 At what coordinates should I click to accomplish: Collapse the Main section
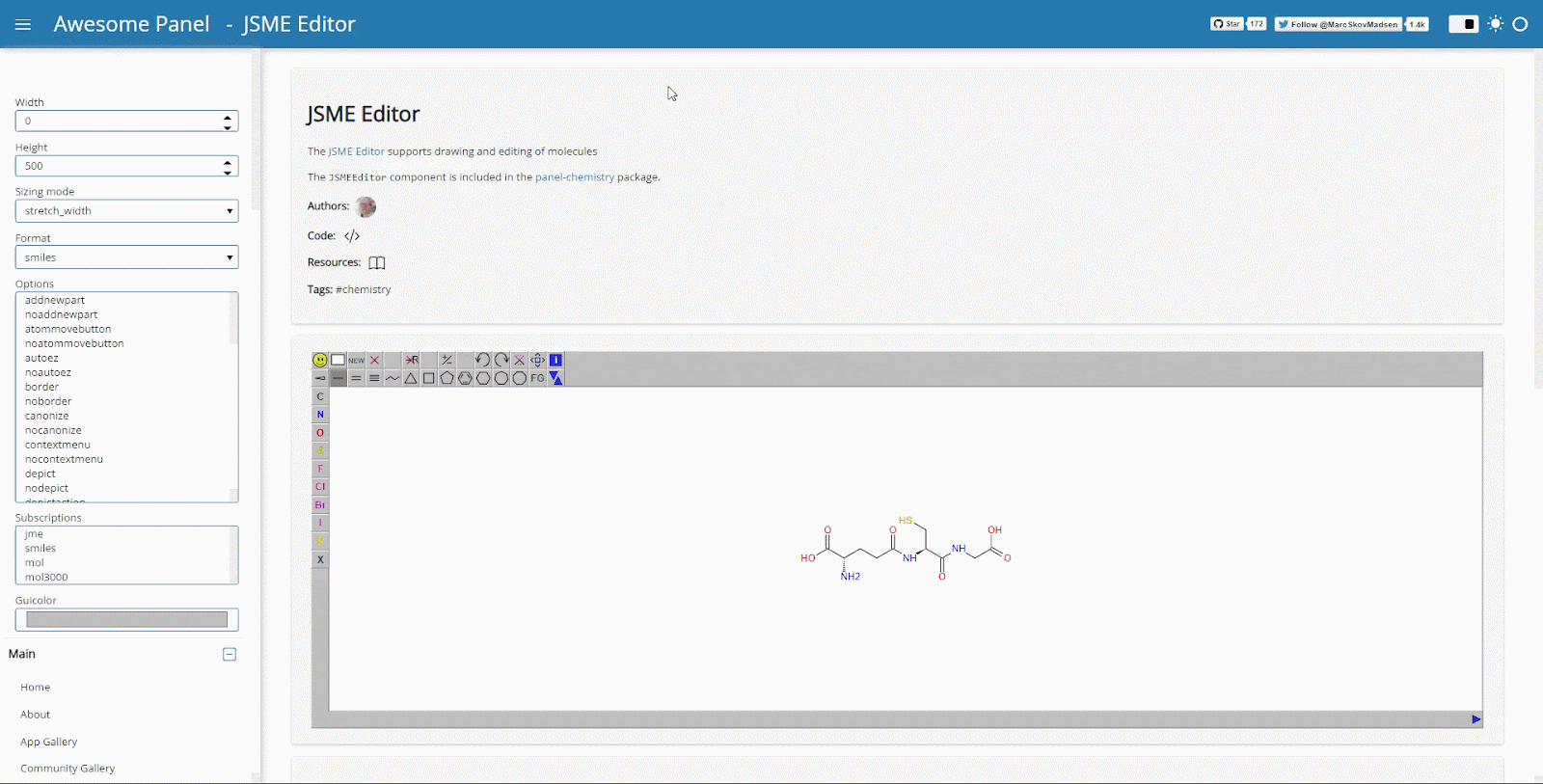tap(230, 654)
